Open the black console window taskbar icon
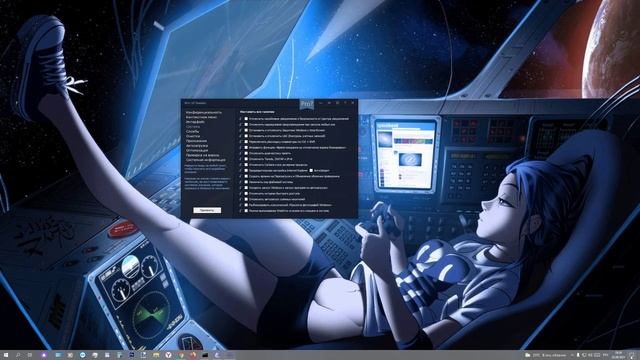 [x=205, y=355]
